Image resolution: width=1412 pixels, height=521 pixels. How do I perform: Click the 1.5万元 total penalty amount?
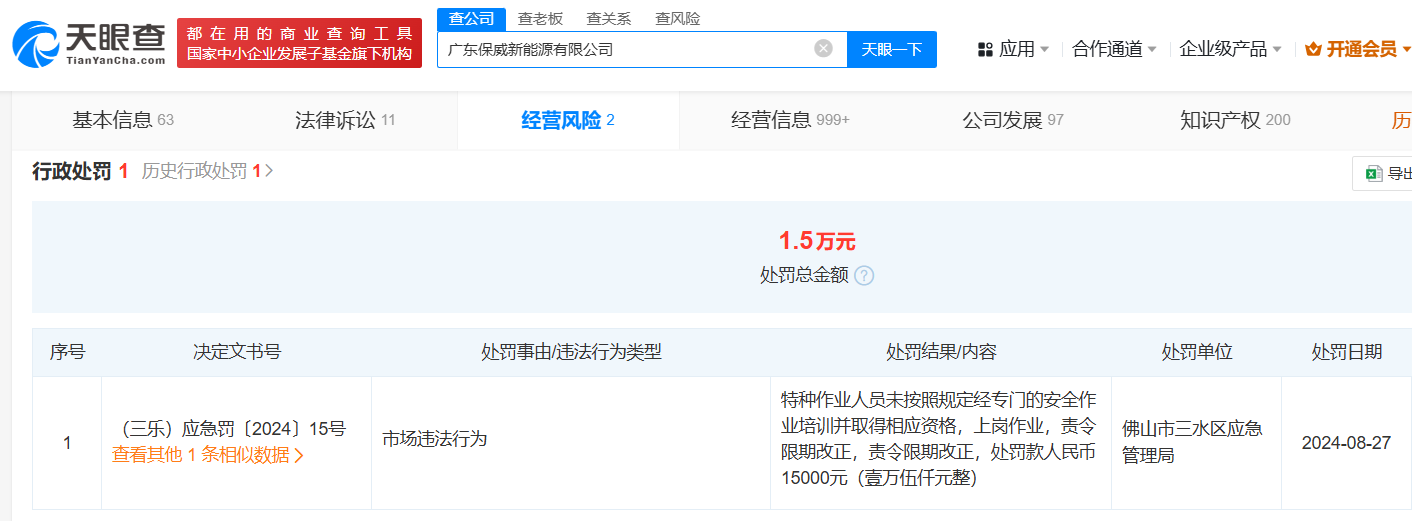click(x=817, y=241)
